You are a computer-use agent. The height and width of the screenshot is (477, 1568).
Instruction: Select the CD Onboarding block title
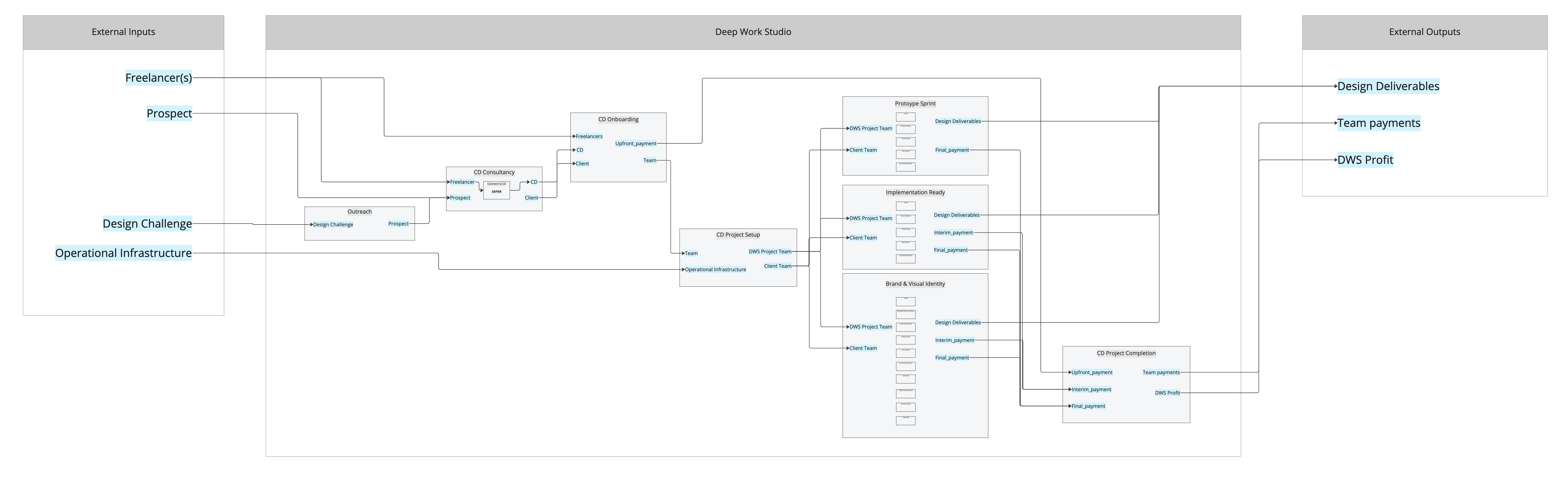tap(618, 119)
